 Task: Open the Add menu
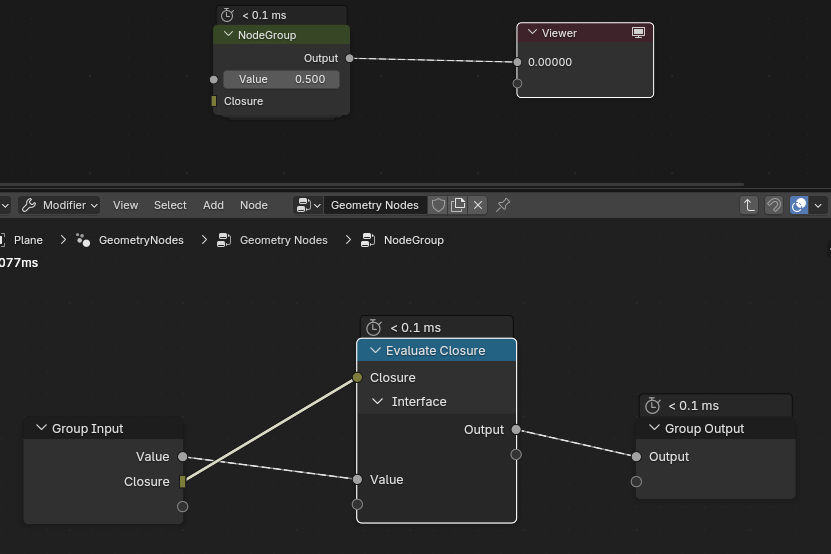213,205
